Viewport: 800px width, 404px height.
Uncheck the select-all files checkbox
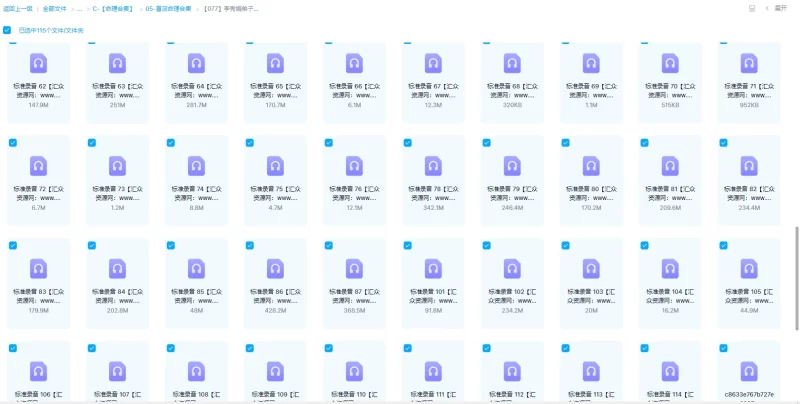(8, 30)
